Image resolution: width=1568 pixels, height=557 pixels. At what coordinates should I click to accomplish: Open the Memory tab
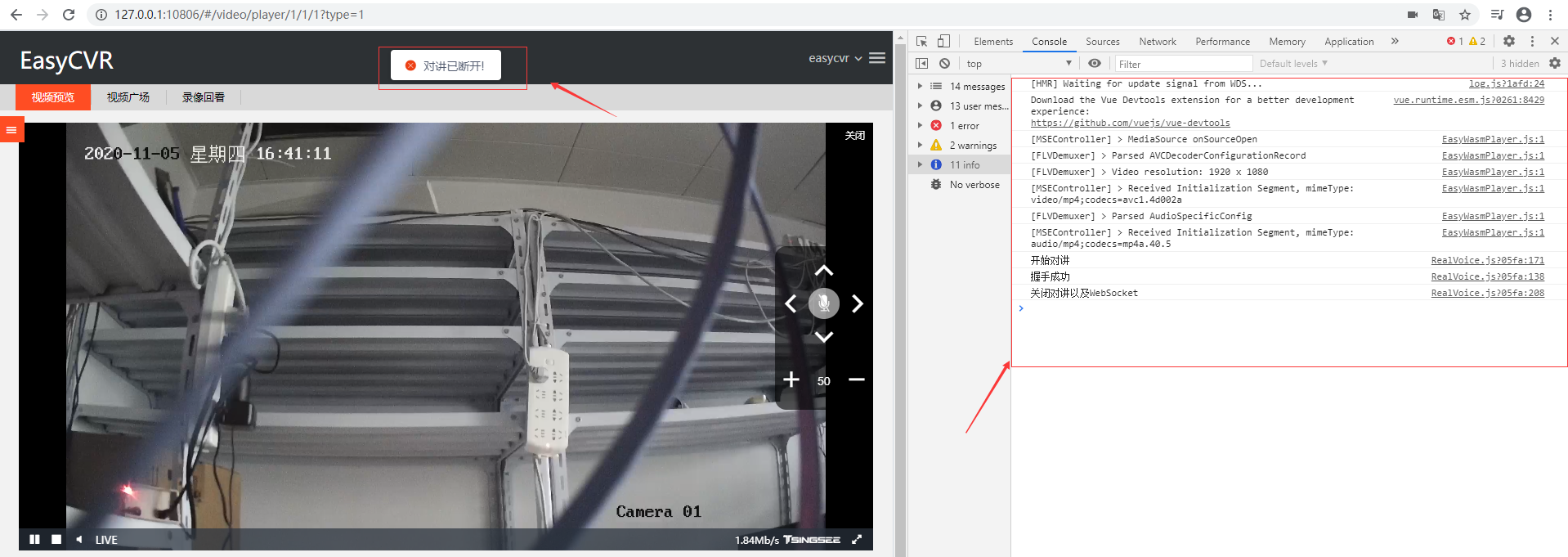(1287, 41)
